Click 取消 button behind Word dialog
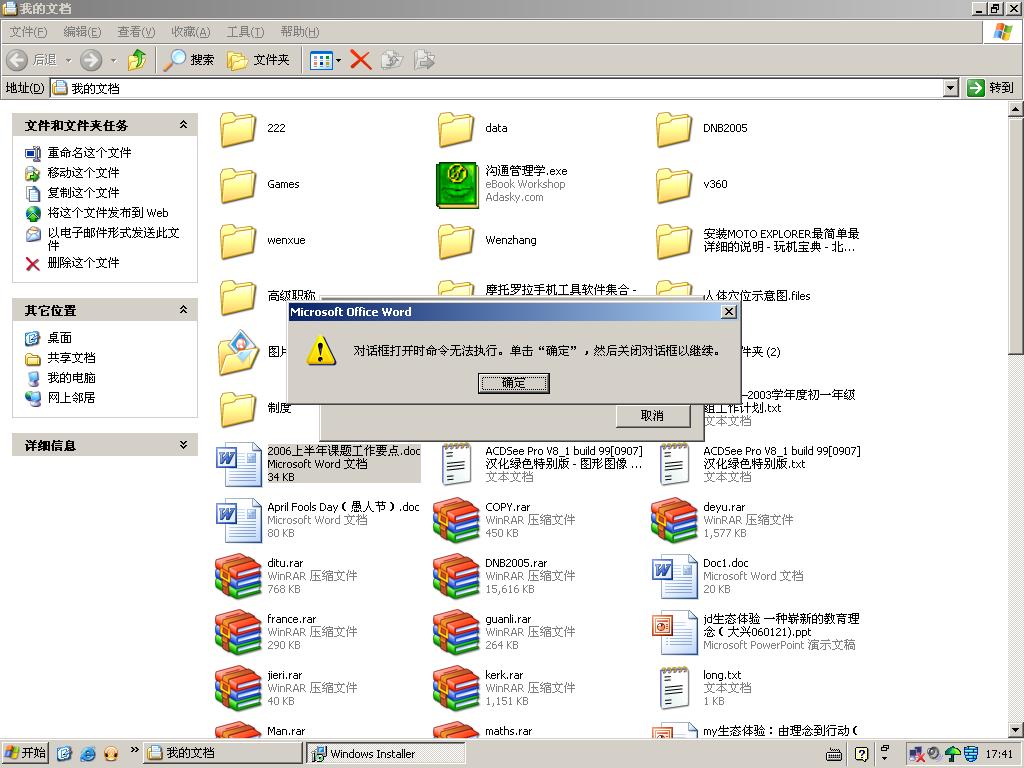Image resolution: width=1024 pixels, height=768 pixels. pos(652,415)
